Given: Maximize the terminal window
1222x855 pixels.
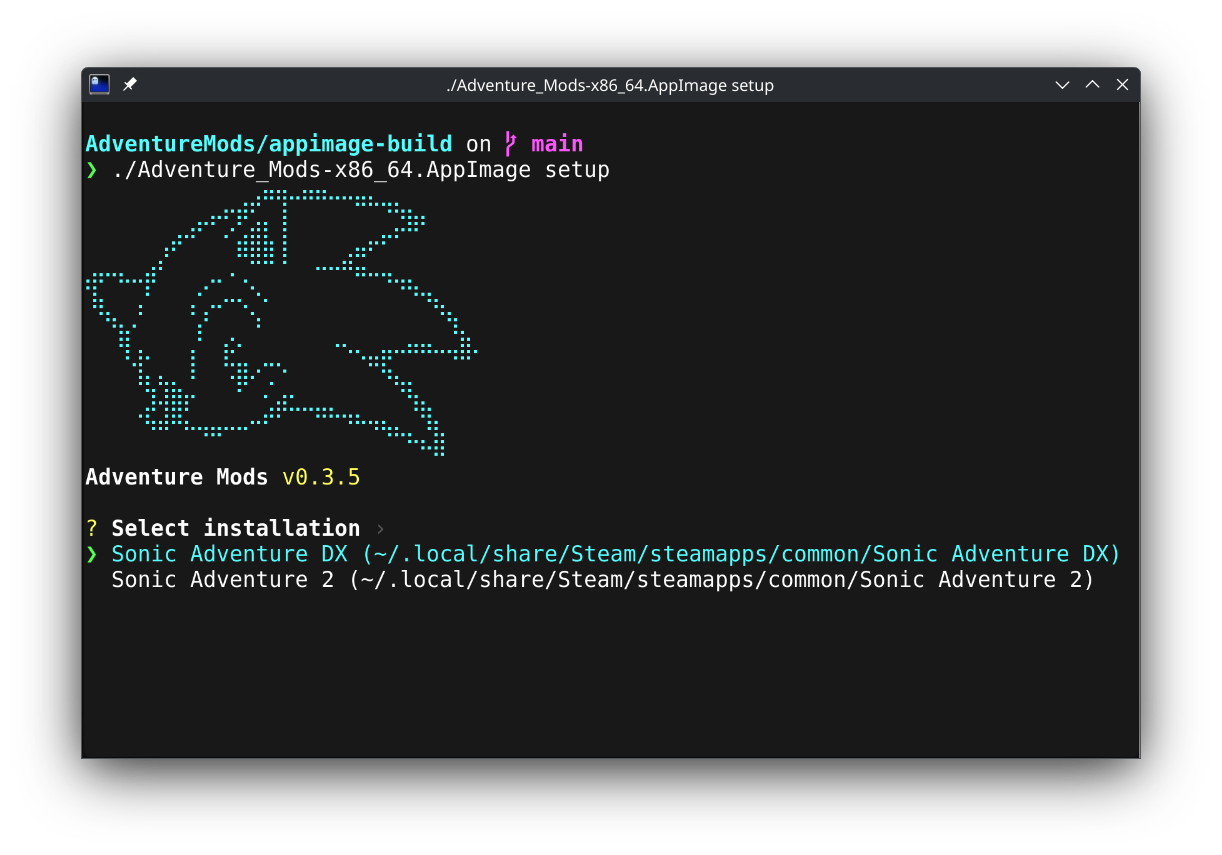Looking at the screenshot, I should click(1092, 85).
